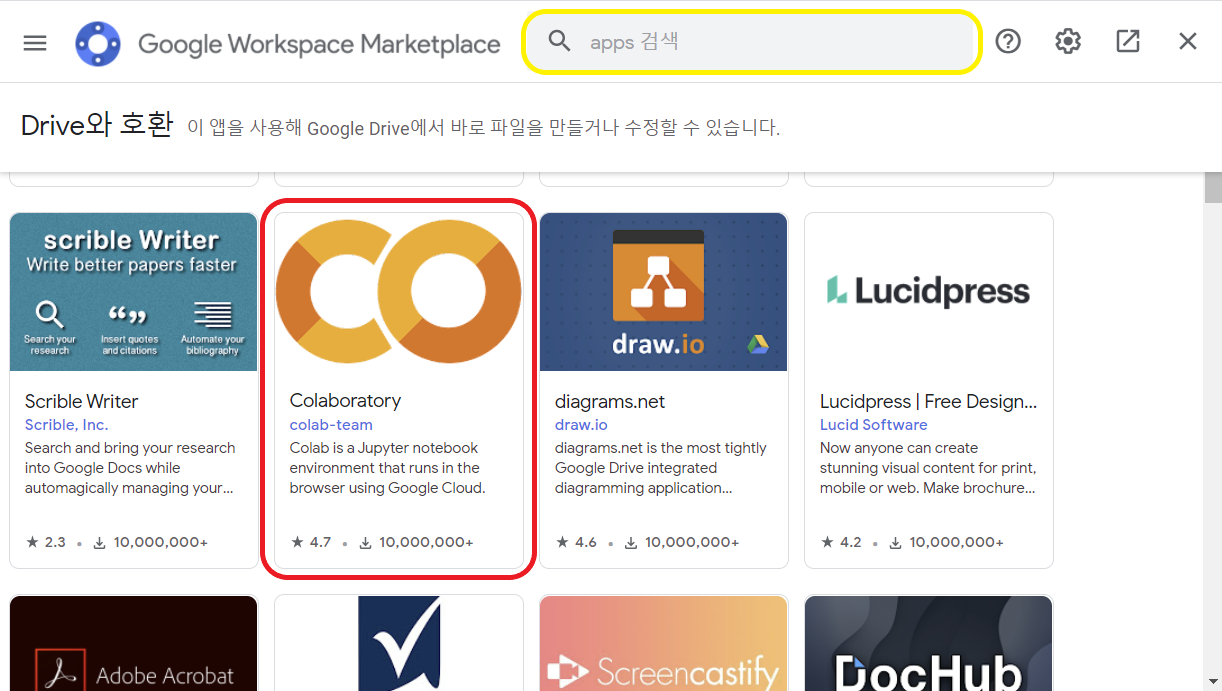Click the Scrible Writer description text

130,468
